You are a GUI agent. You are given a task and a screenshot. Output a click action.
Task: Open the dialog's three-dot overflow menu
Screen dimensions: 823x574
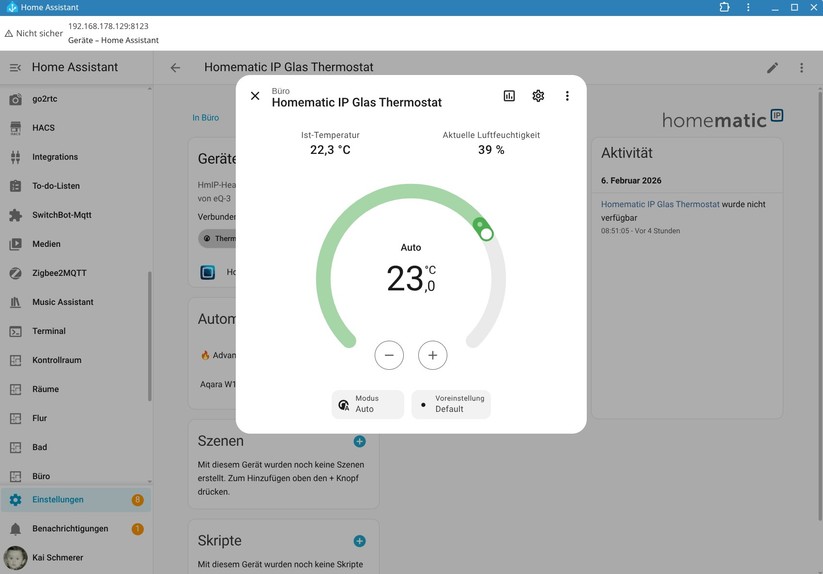tap(567, 95)
